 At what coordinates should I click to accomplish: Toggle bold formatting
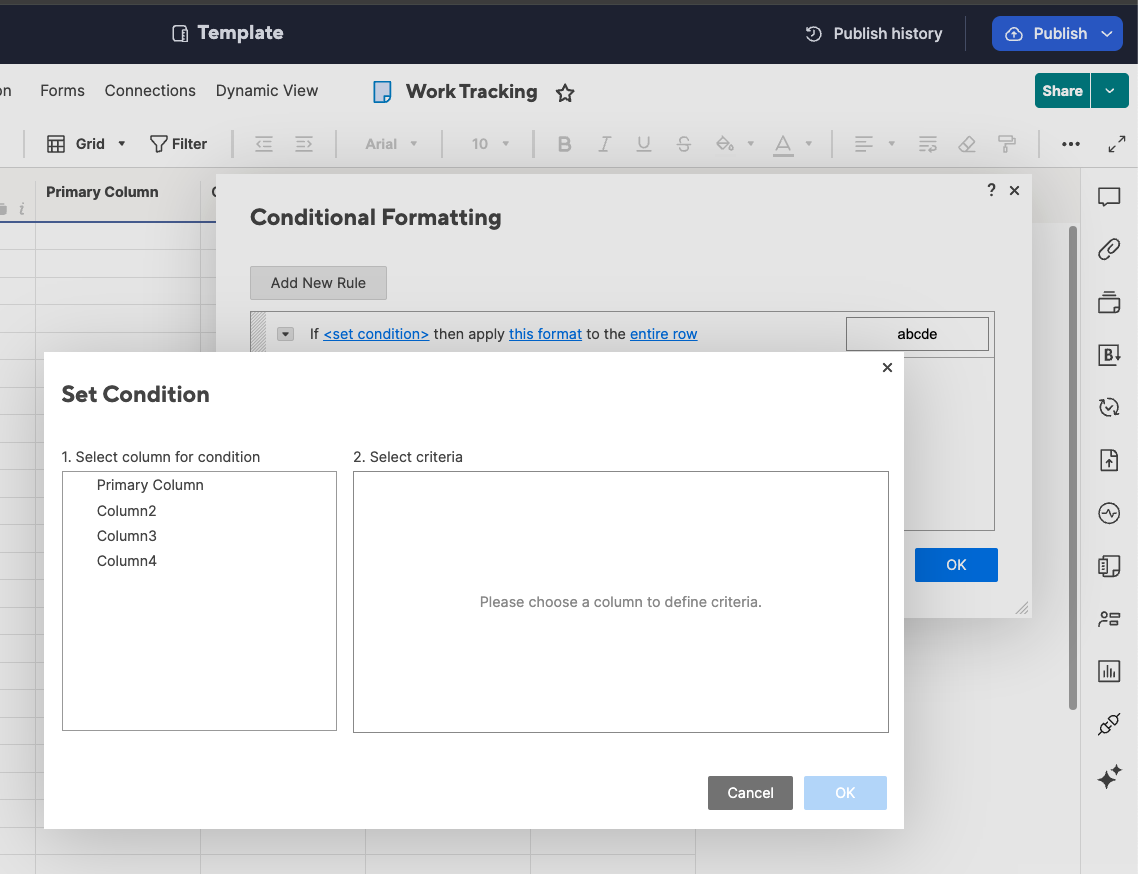(x=564, y=144)
